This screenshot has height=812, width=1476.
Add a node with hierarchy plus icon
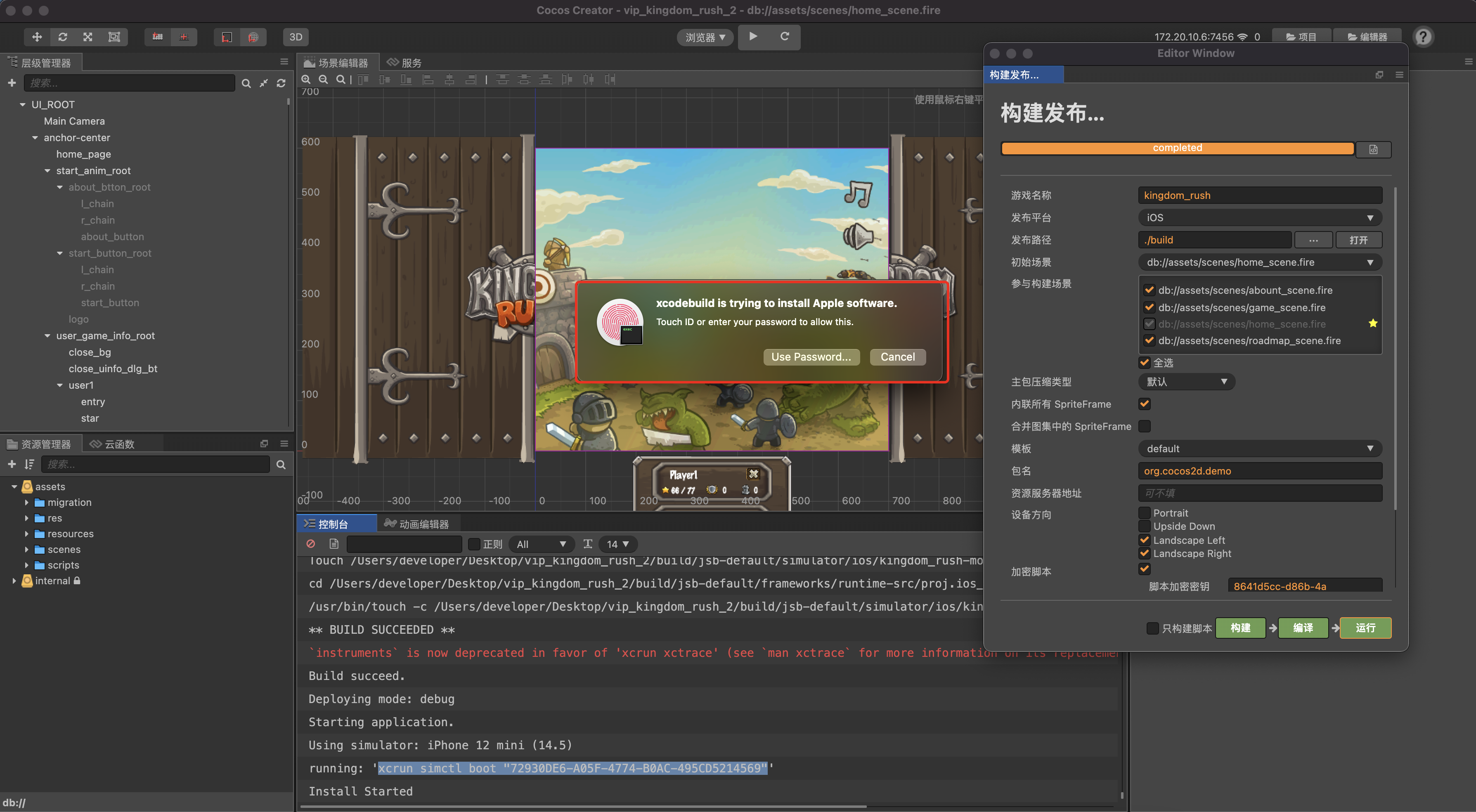click(x=12, y=83)
